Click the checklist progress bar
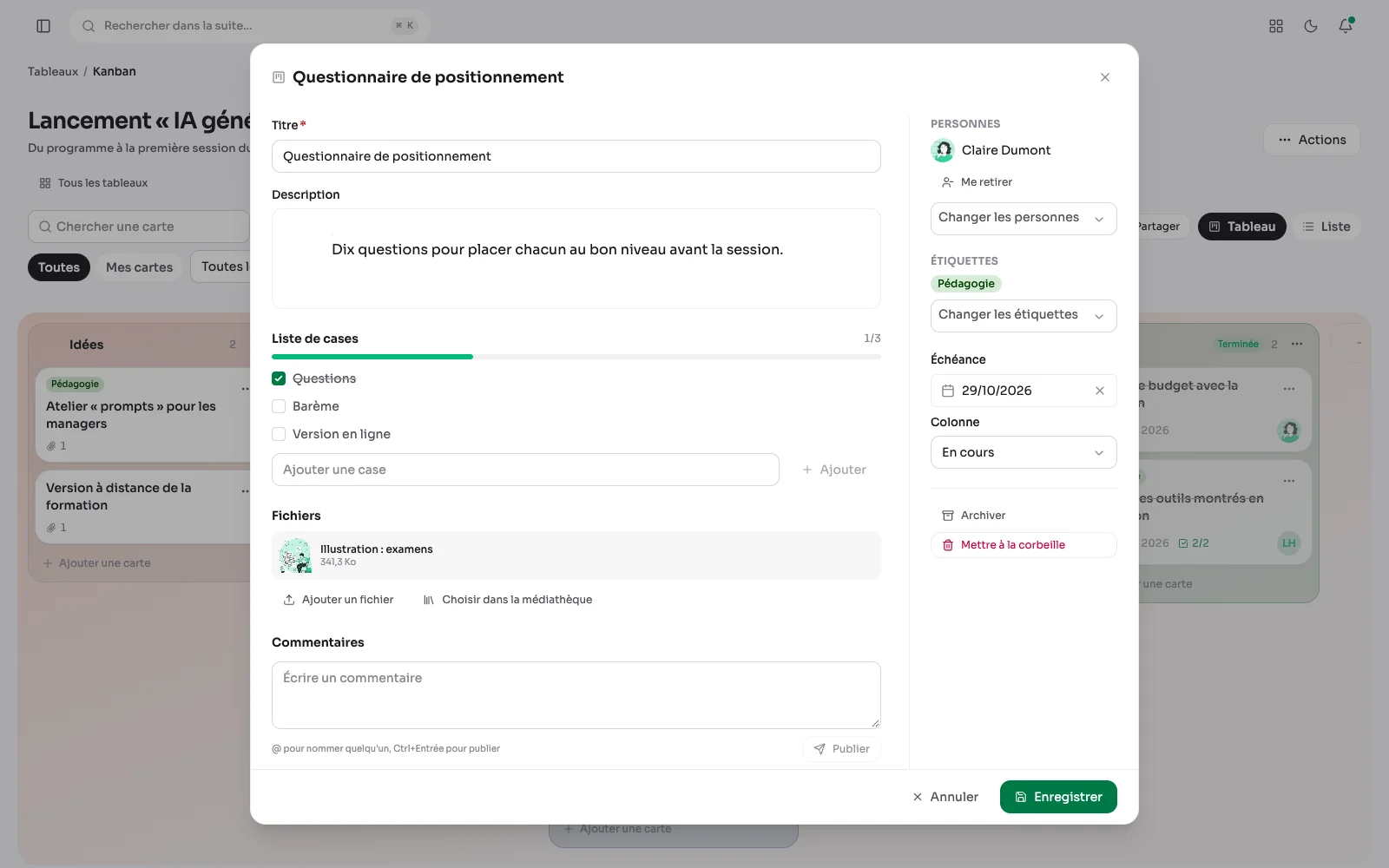This screenshot has height=868, width=1389. [576, 357]
